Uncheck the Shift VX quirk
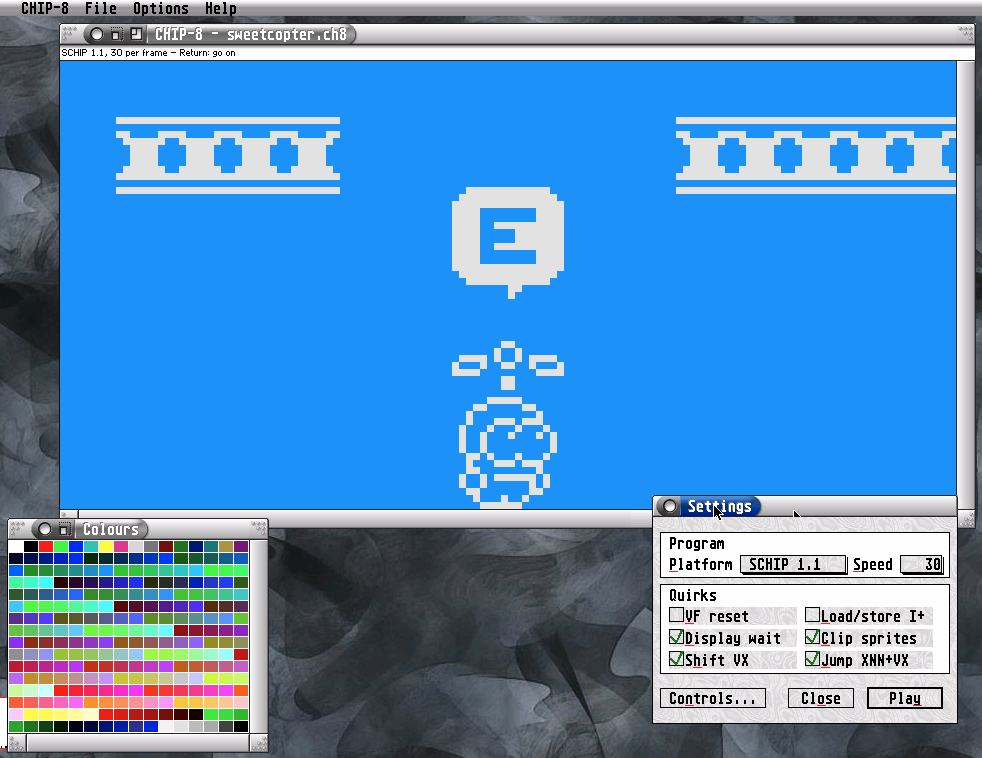This screenshot has width=982, height=758. coord(676,659)
